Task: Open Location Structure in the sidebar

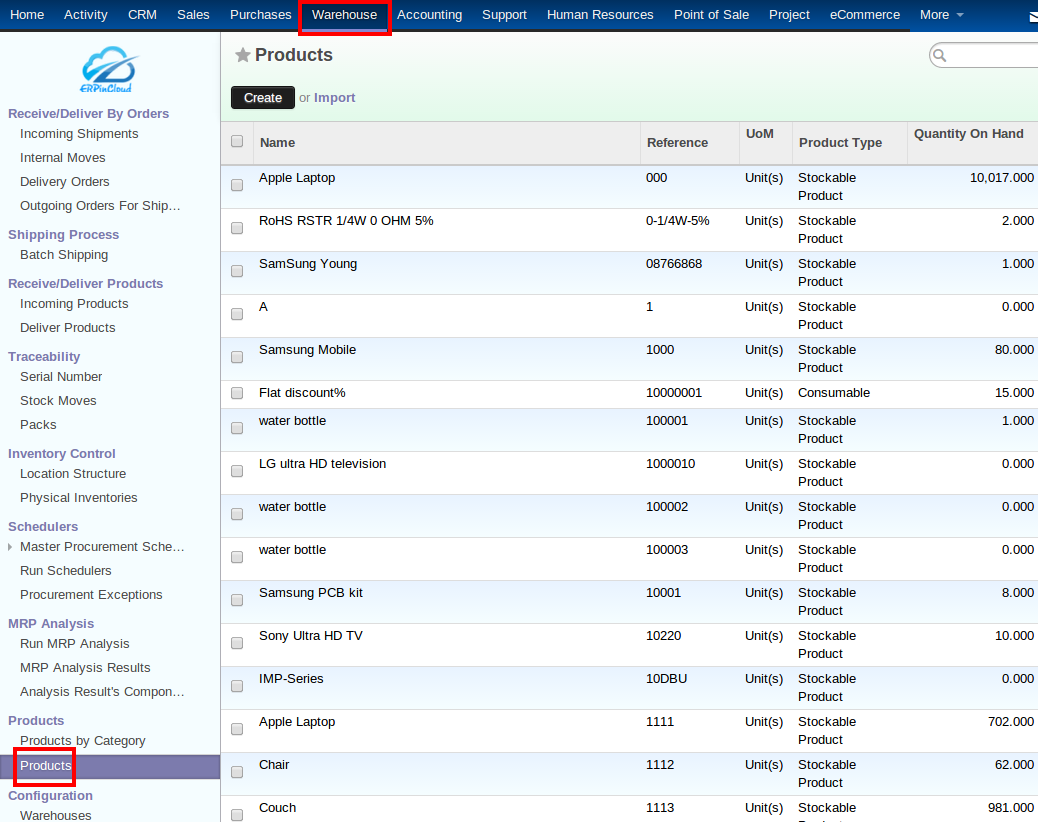Action: click(x=73, y=474)
